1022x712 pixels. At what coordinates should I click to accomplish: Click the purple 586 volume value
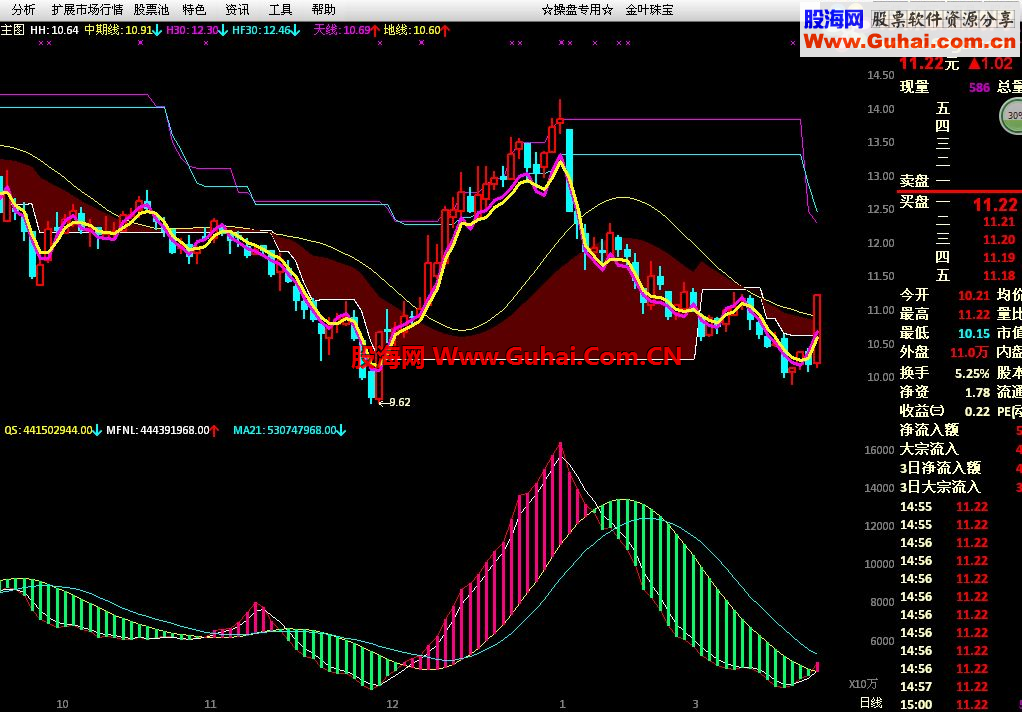click(x=979, y=87)
